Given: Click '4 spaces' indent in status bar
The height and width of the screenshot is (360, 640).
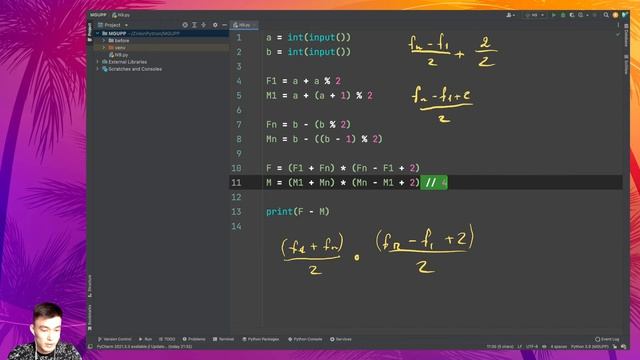Looking at the screenshot, I should [558, 347].
